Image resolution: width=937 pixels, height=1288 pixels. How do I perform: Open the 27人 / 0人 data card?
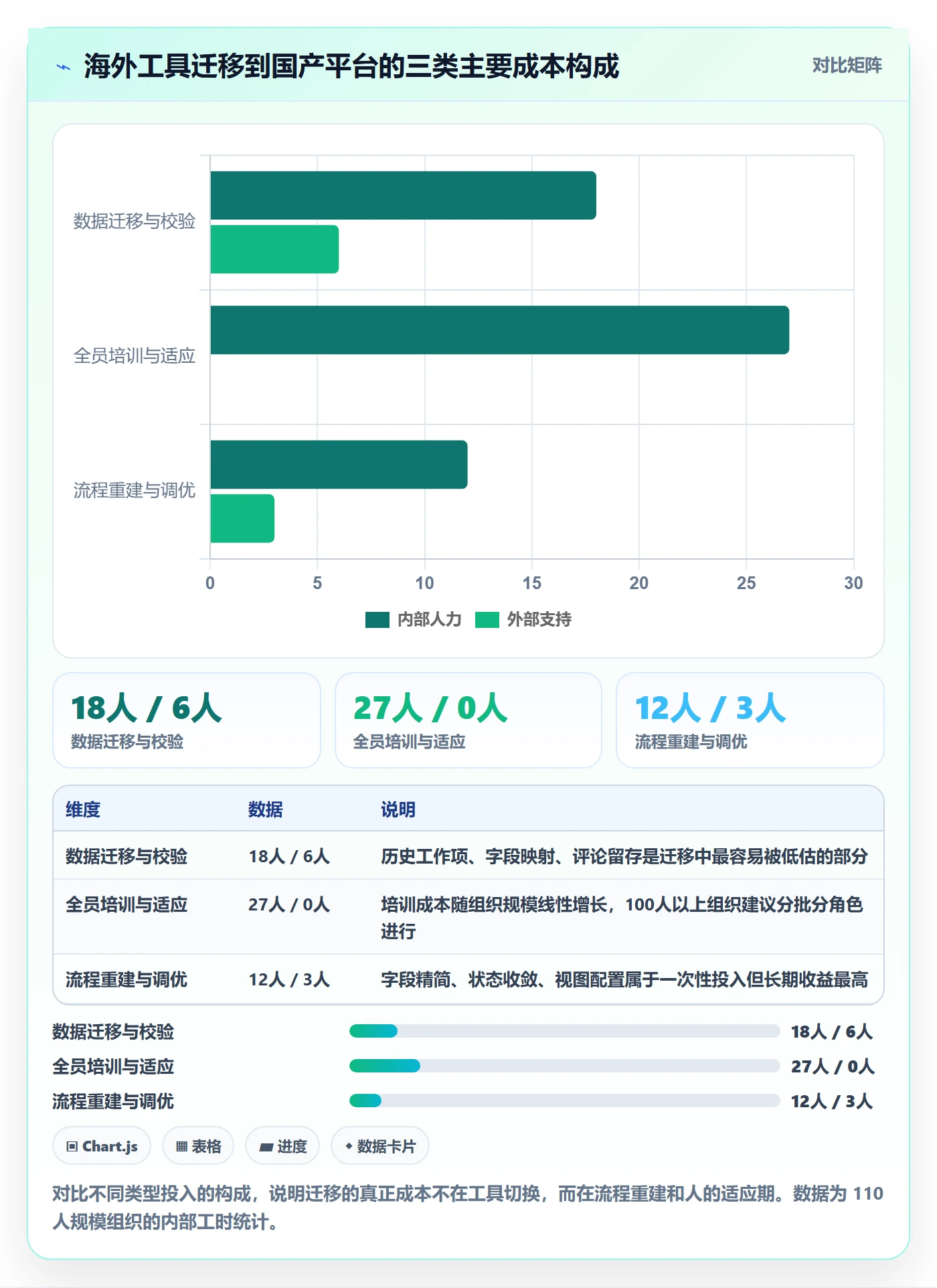tap(468, 720)
